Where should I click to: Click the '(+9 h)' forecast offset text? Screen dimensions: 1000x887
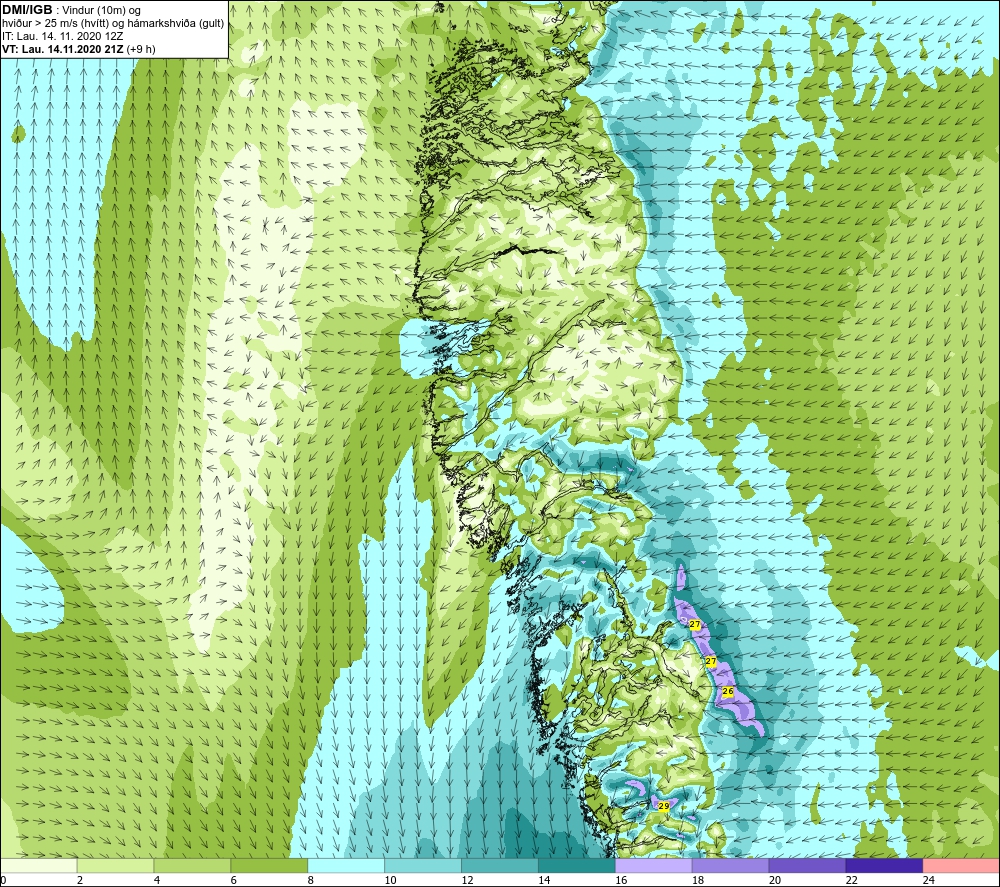[x=141, y=49]
